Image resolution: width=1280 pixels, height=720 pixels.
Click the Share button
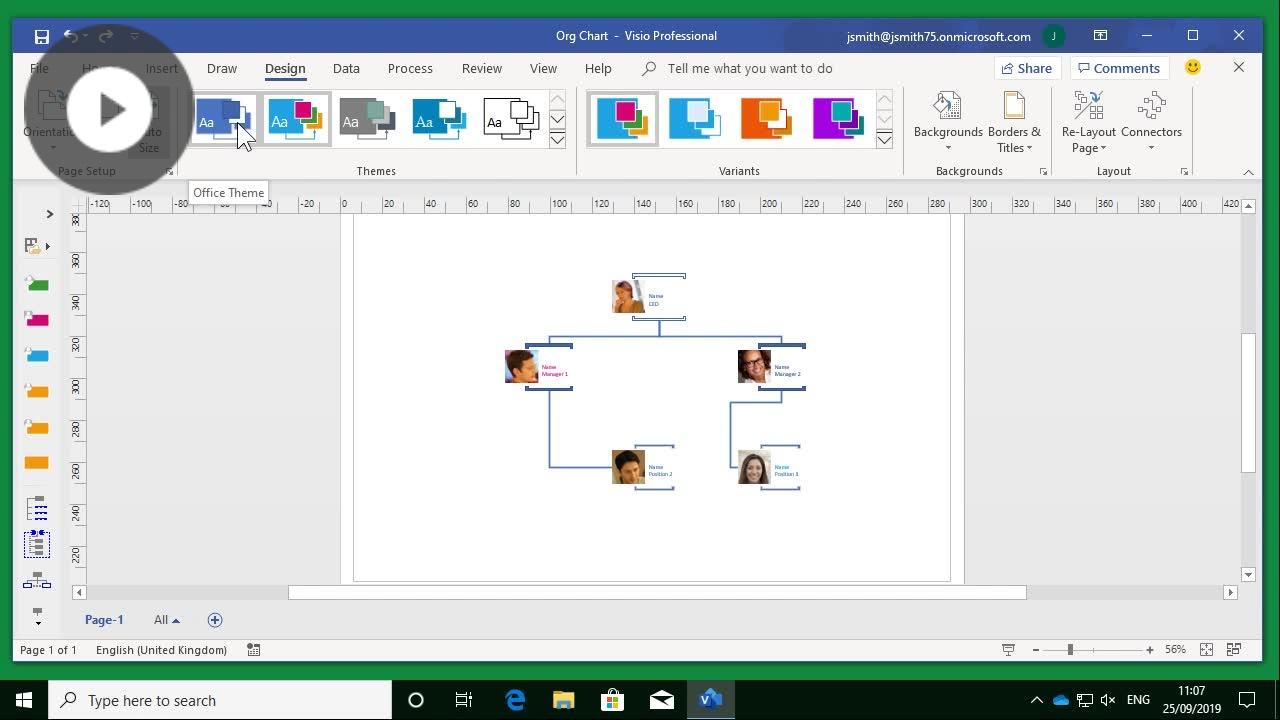click(x=1026, y=68)
